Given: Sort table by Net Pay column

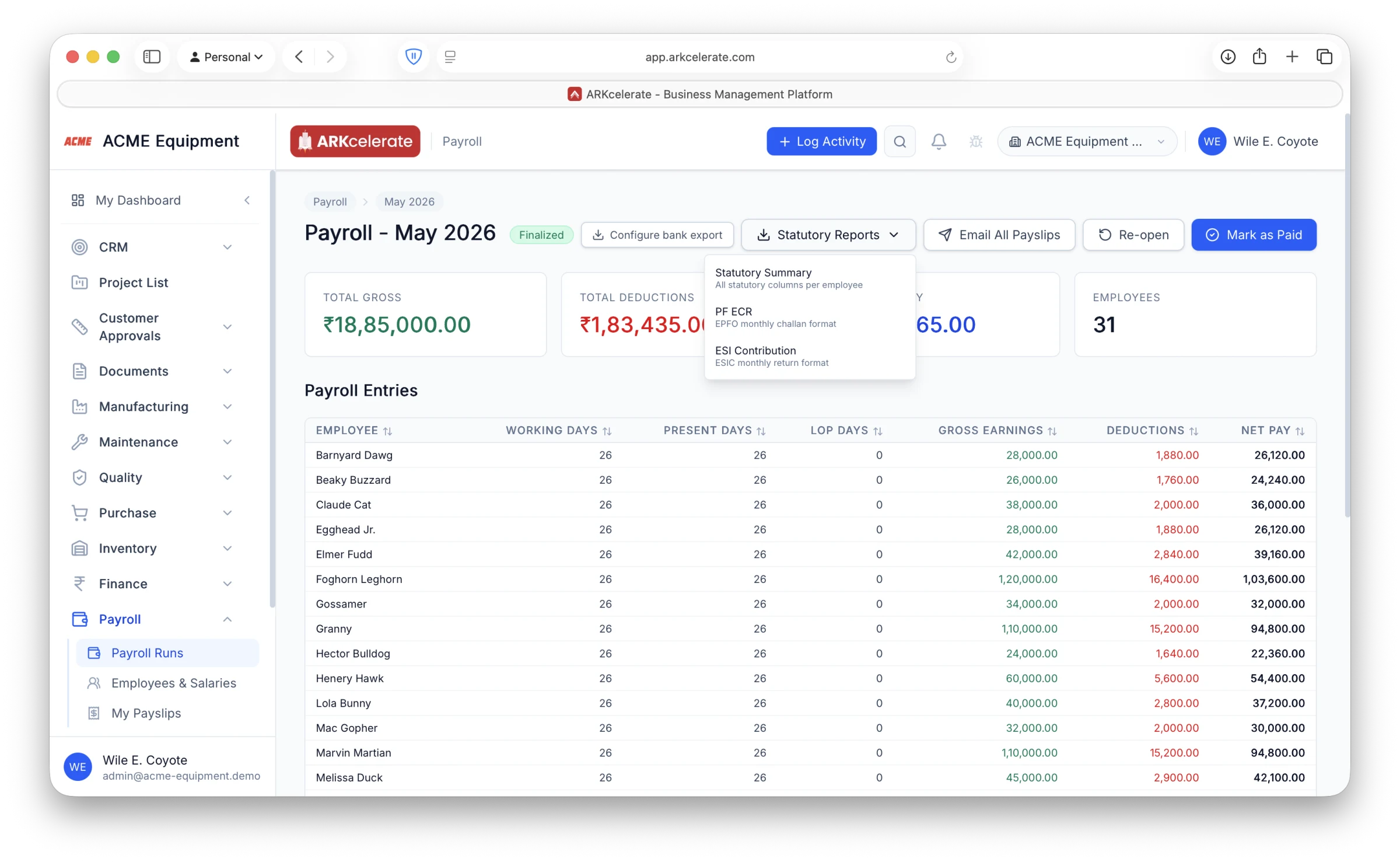Looking at the screenshot, I should pos(1272,430).
